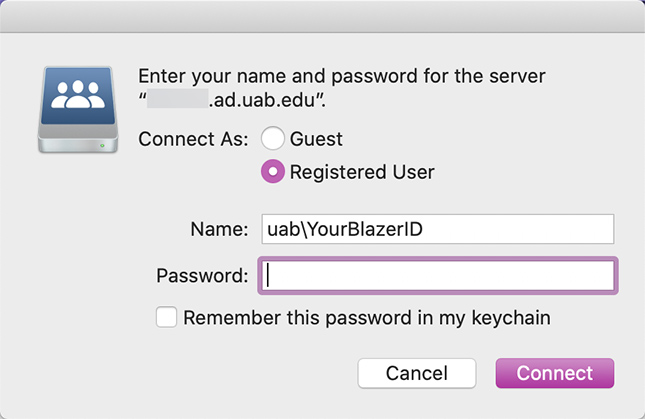This screenshot has height=419, width=645.
Task: Click the "Name:" field label
Action: (218, 229)
